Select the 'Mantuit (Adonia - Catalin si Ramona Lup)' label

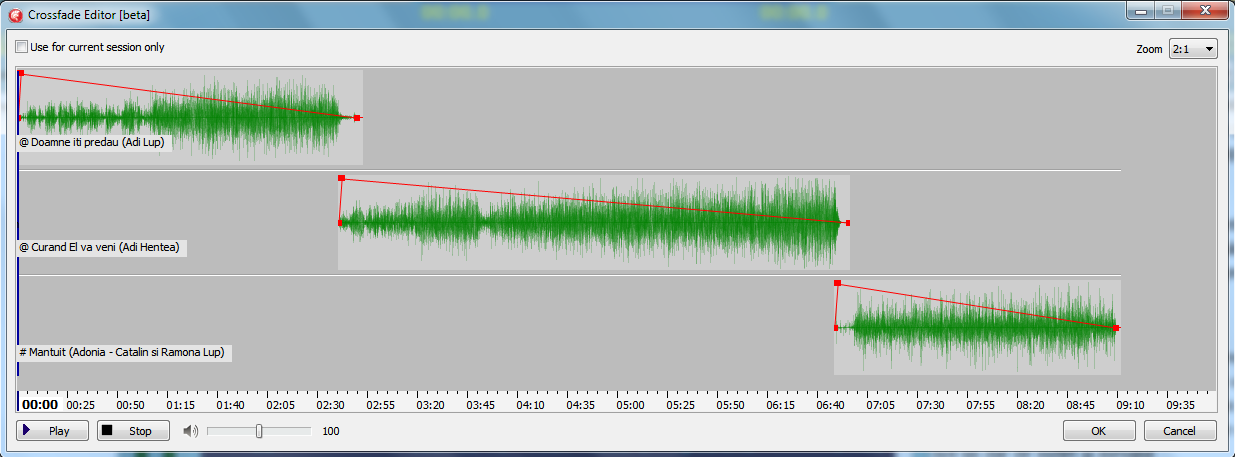pos(124,353)
